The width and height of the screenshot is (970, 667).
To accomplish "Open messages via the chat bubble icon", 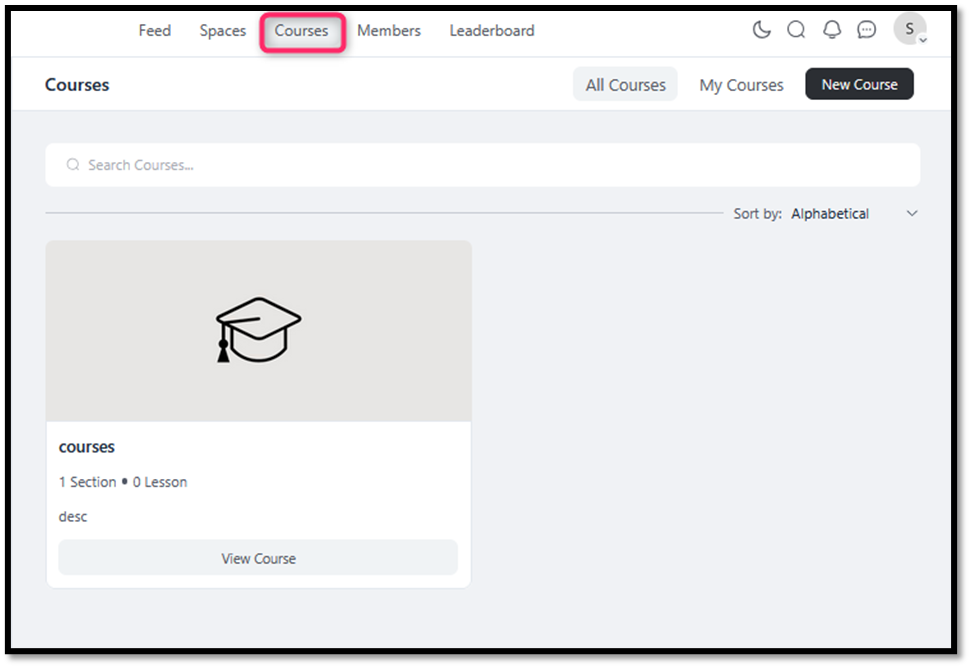I will click(867, 30).
